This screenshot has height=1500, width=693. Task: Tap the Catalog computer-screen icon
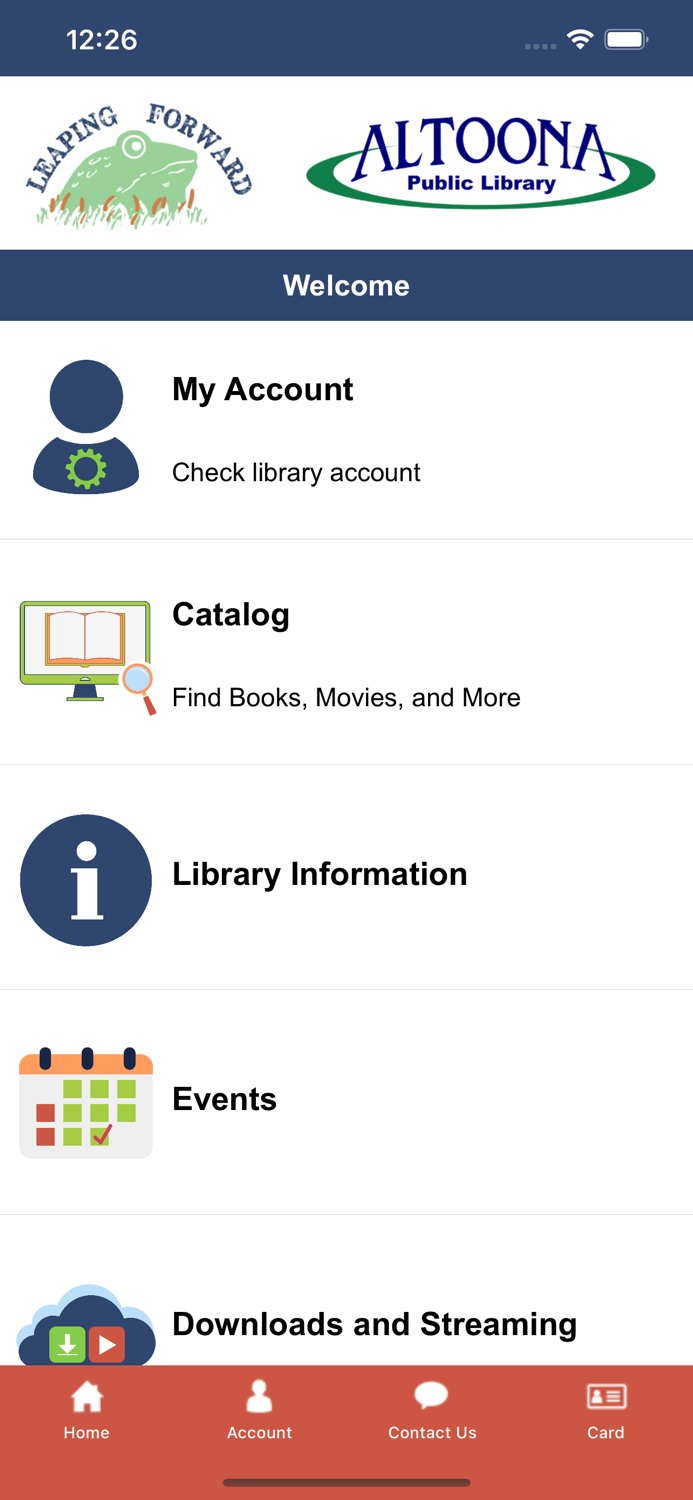(x=85, y=650)
